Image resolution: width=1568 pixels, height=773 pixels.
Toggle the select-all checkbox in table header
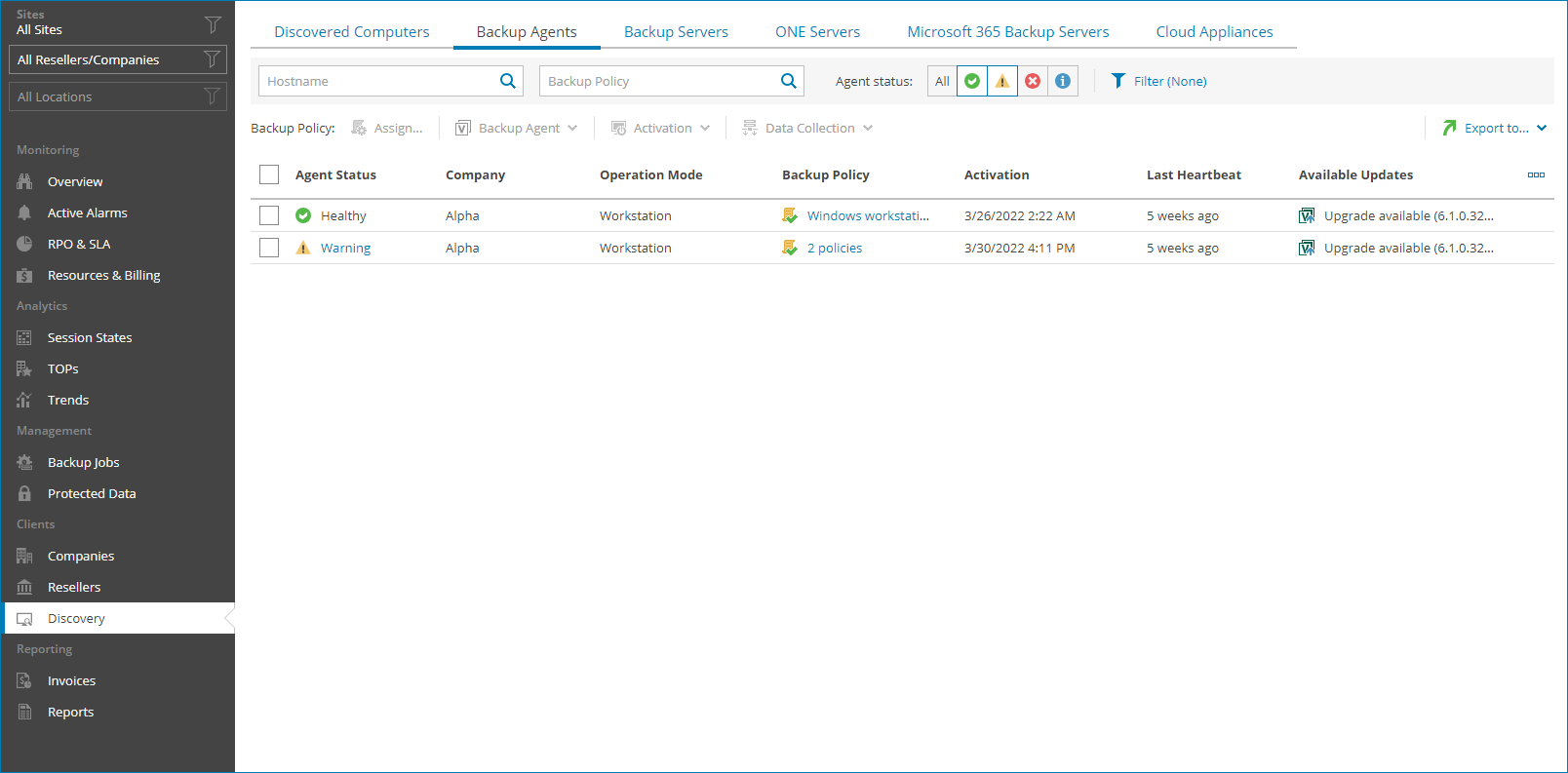point(269,174)
